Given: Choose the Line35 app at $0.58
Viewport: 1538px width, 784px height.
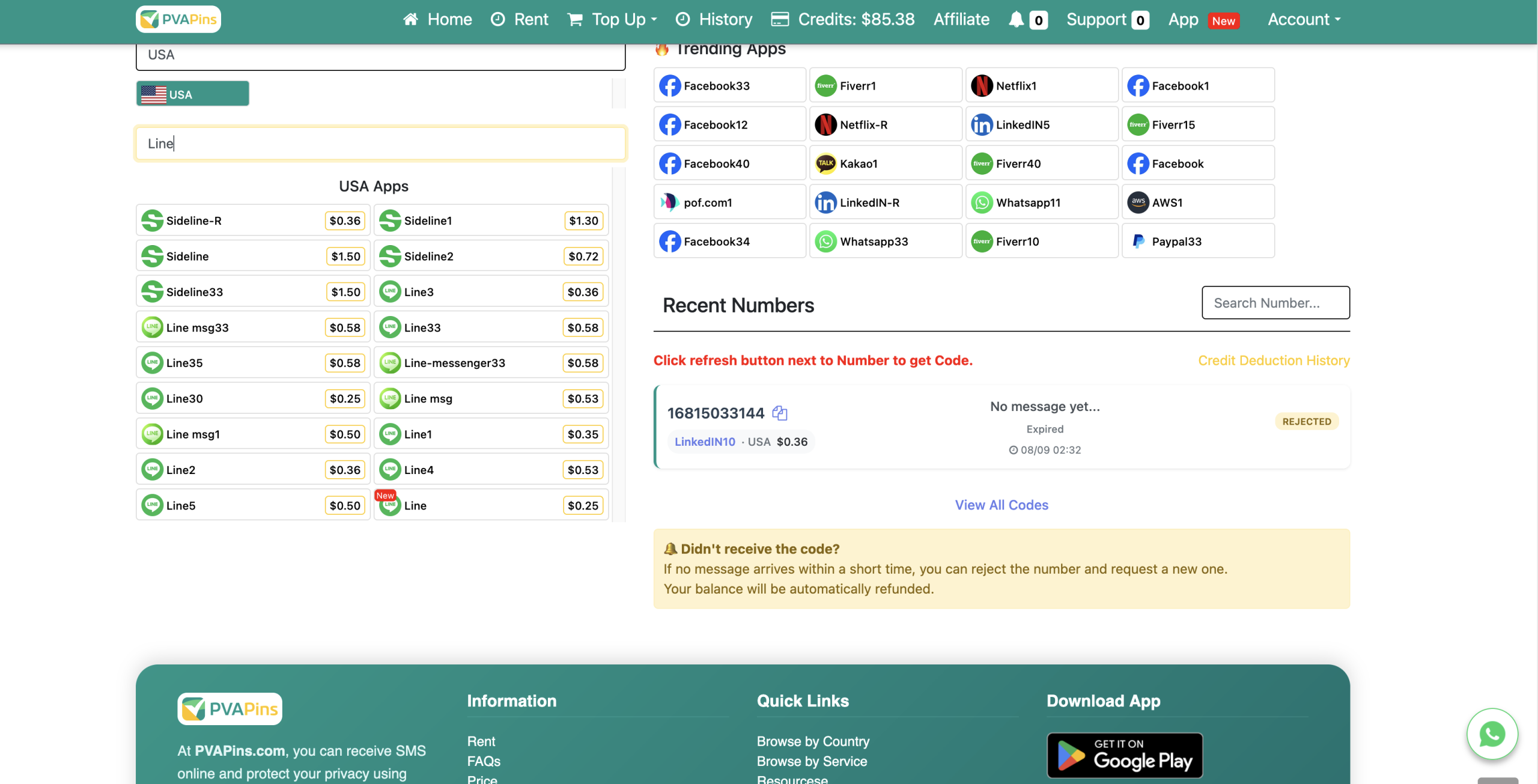Looking at the screenshot, I should (253, 363).
